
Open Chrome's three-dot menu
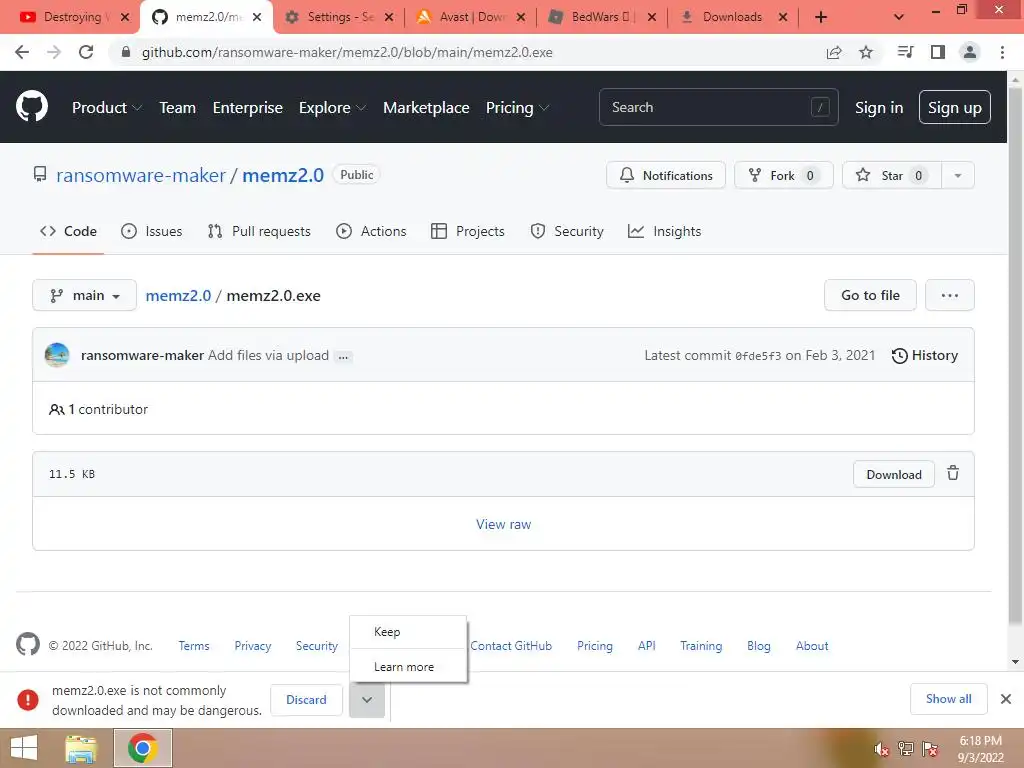(1002, 52)
